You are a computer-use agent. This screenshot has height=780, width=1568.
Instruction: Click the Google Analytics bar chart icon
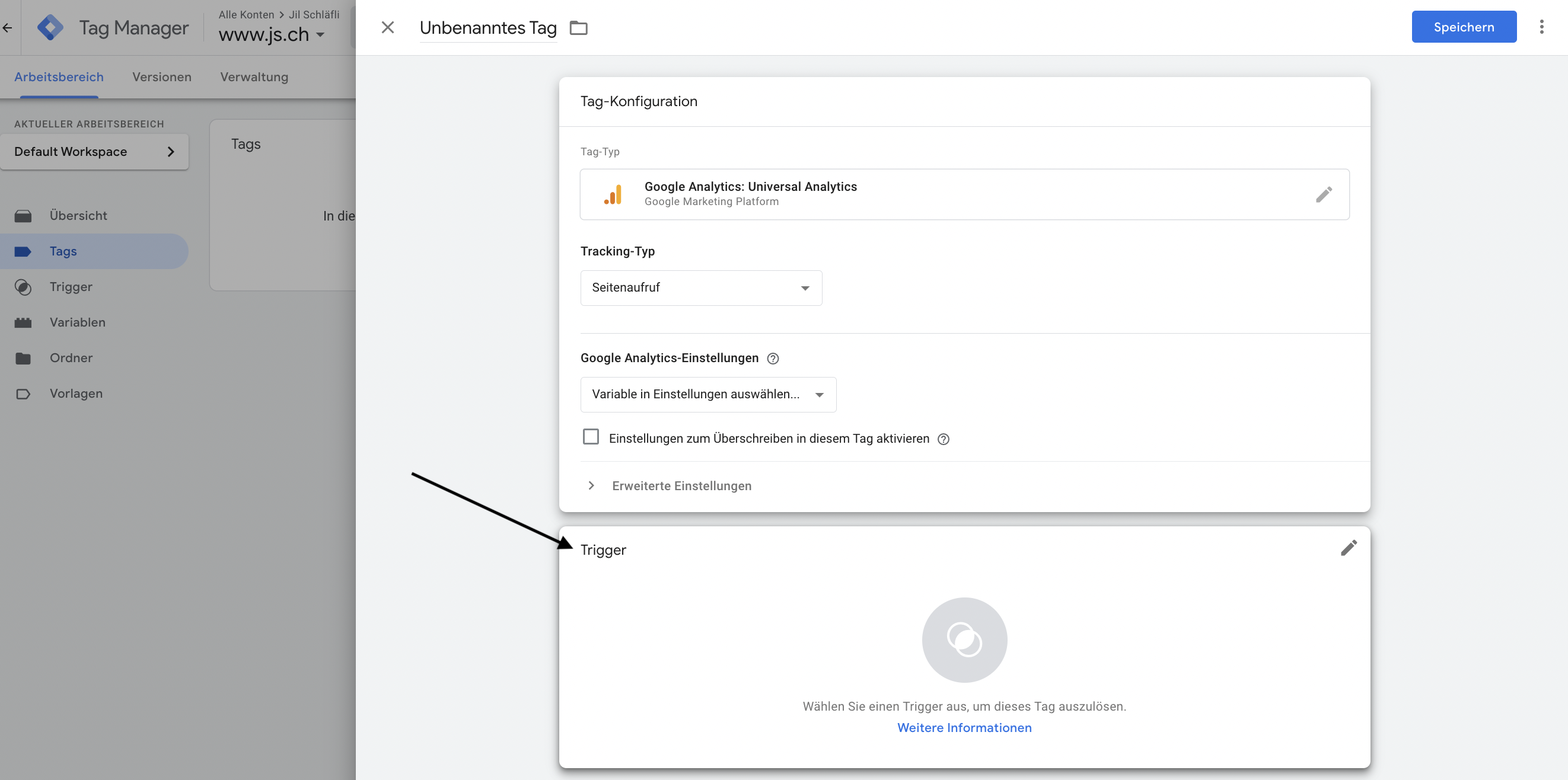tap(613, 194)
